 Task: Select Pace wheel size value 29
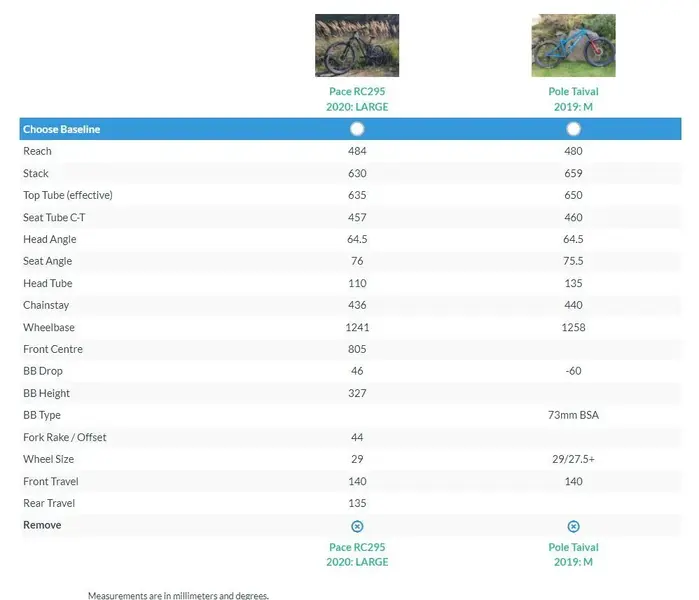[357, 459]
